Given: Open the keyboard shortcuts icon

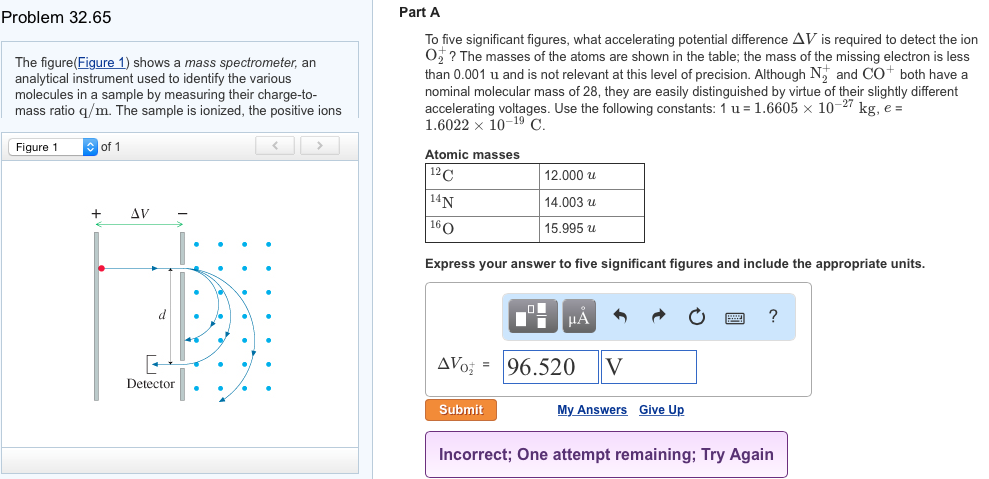Looking at the screenshot, I should 735,317.
